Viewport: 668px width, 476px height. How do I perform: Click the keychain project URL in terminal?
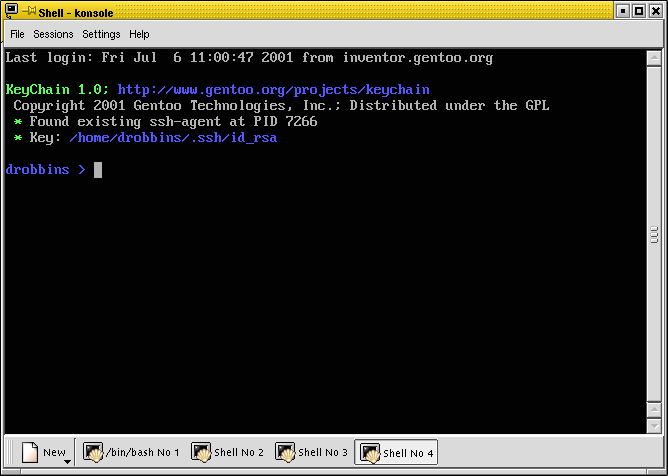click(x=274, y=90)
